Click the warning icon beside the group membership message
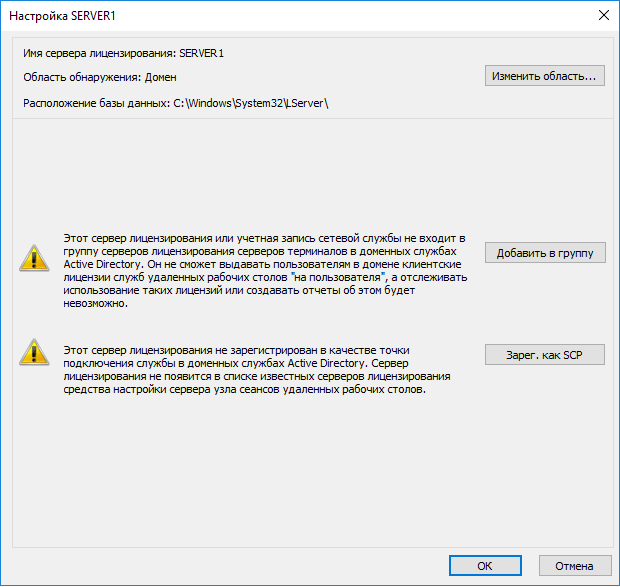 click(33, 258)
